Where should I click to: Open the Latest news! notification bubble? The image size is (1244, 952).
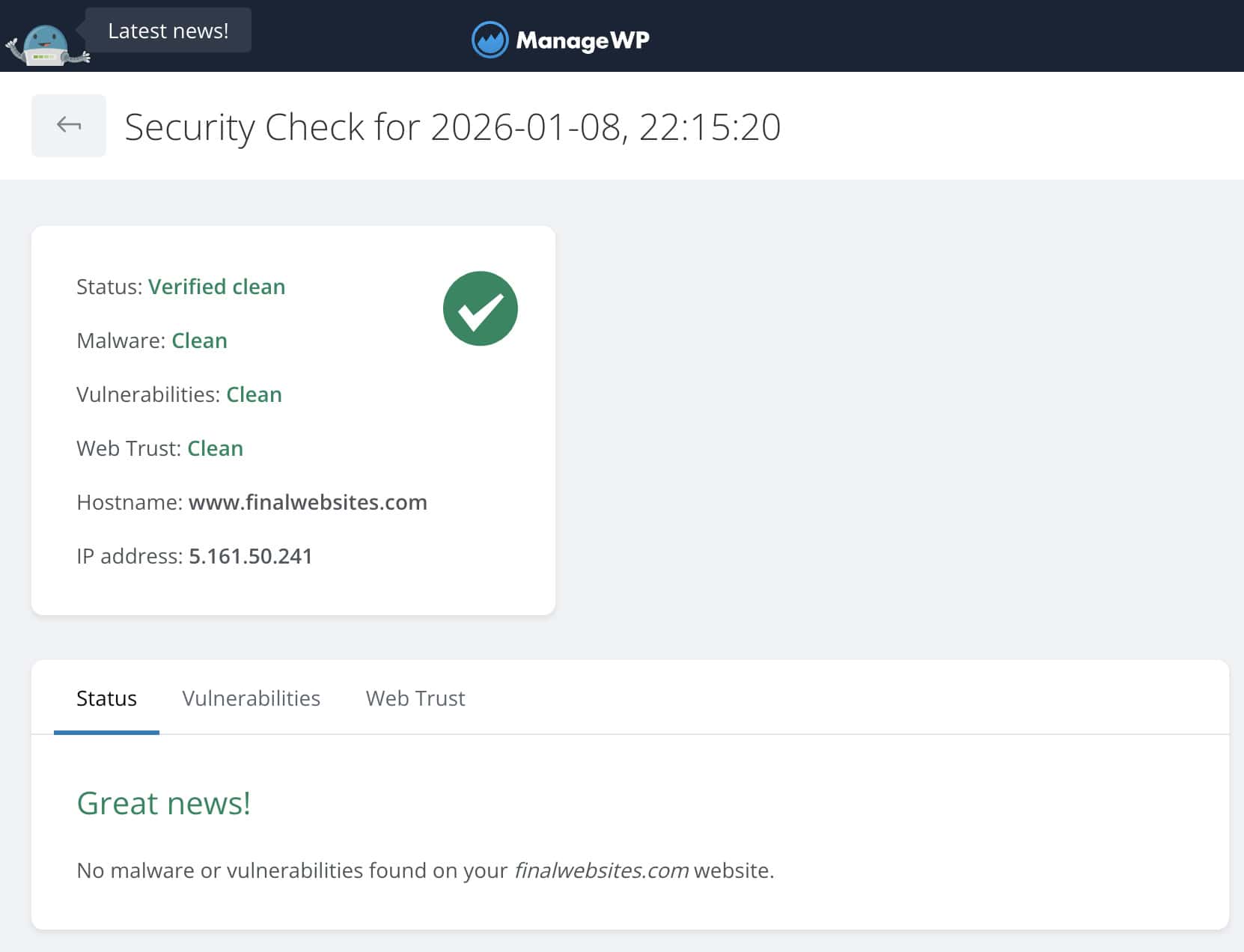coord(168,30)
